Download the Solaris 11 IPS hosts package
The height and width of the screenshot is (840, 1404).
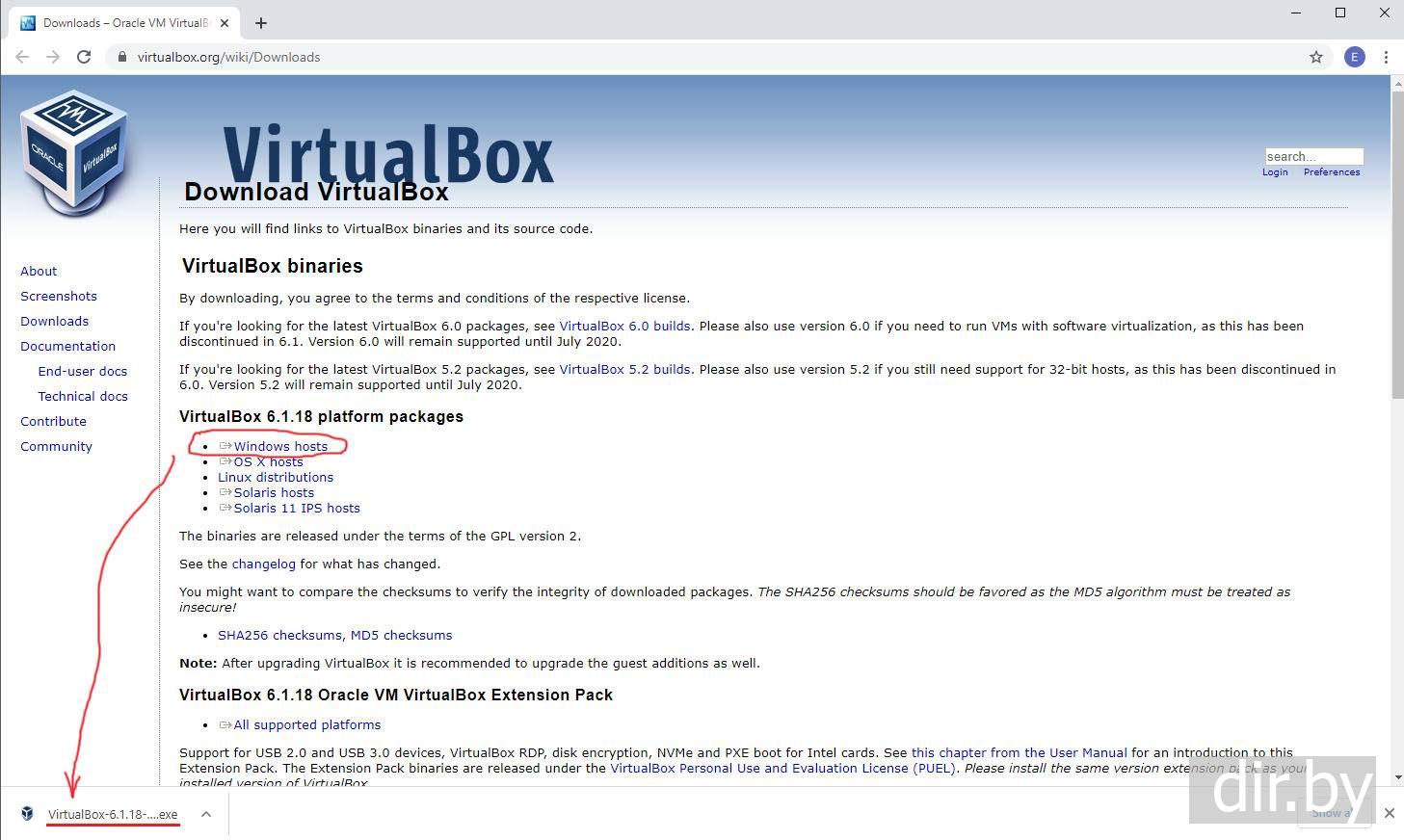297,508
